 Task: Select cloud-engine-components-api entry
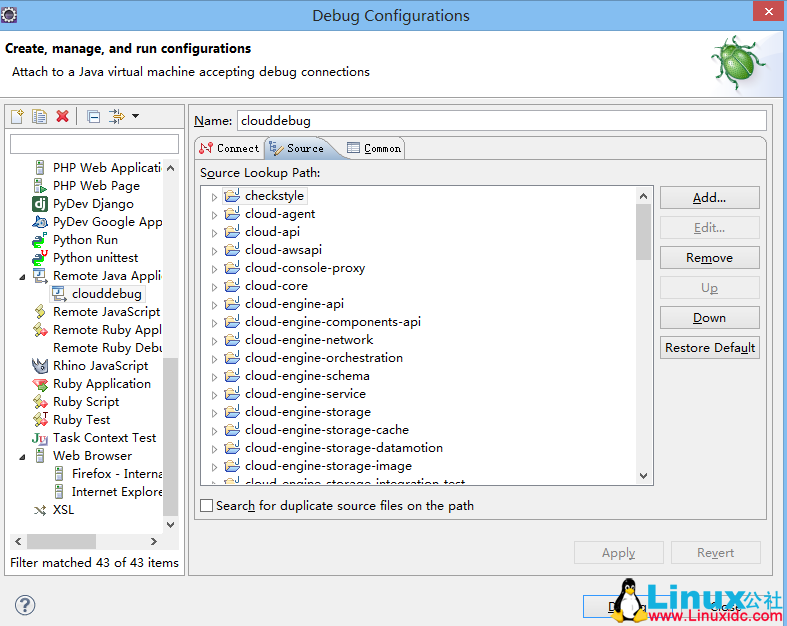333,322
